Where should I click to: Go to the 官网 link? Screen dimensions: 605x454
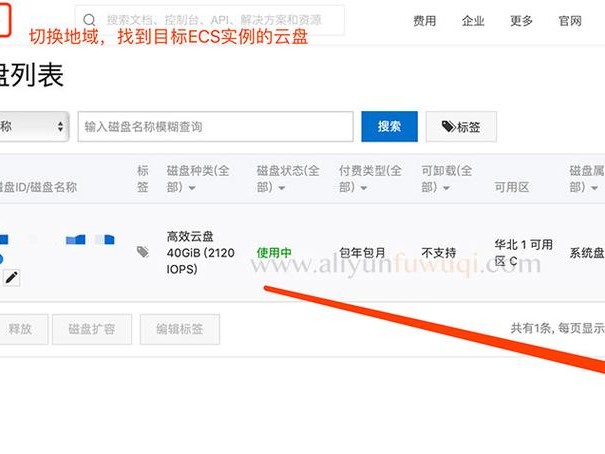tap(570, 21)
